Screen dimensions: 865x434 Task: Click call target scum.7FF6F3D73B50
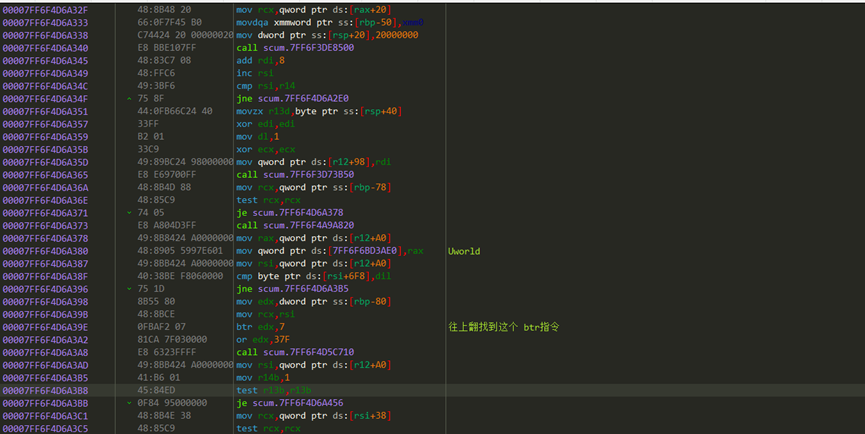click(311, 175)
